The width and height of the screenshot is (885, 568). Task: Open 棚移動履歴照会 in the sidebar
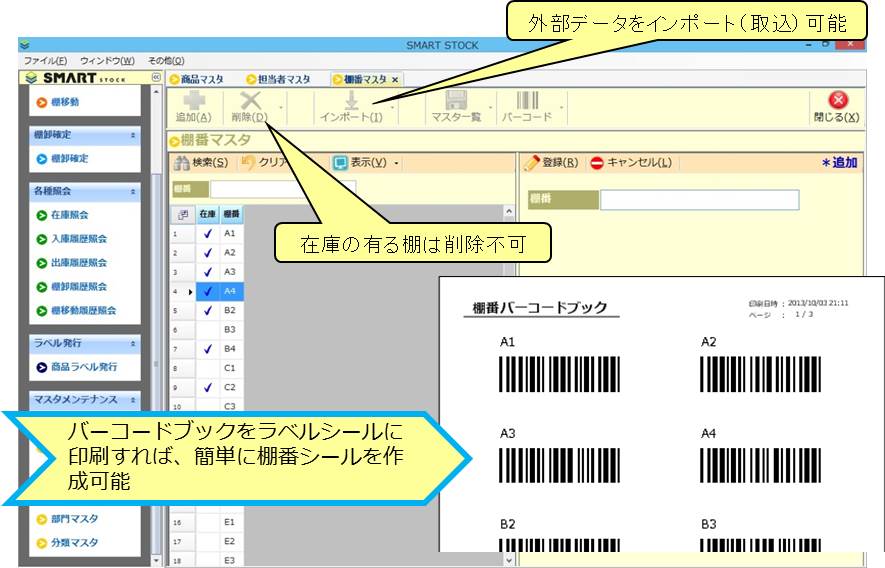[x=76, y=311]
